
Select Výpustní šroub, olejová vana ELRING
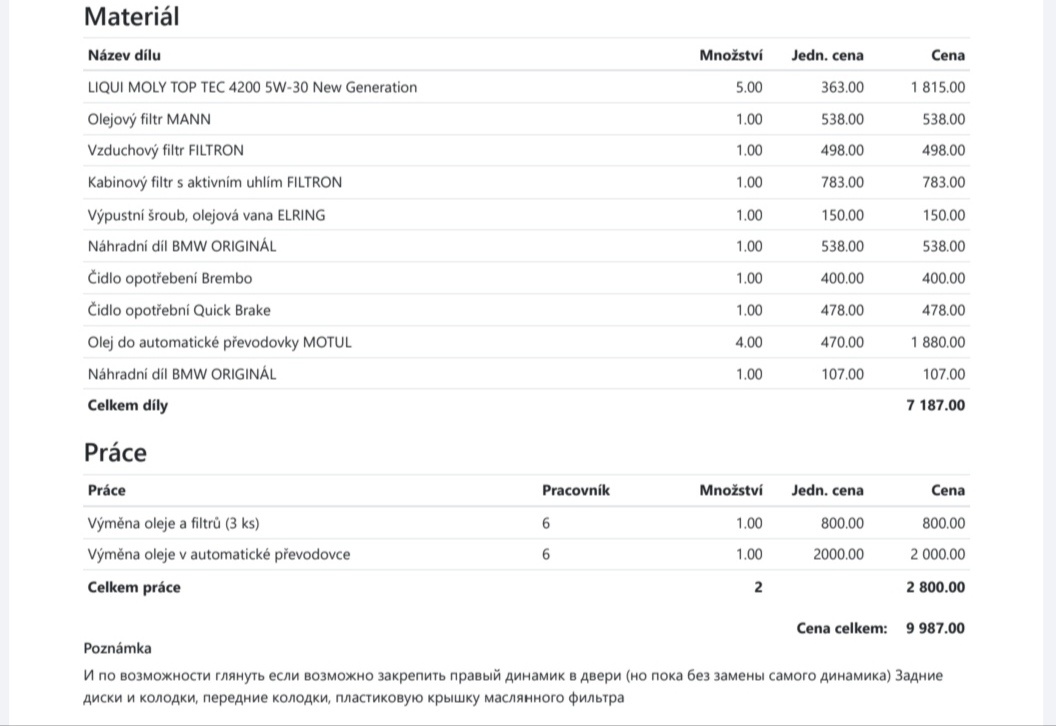(526, 215)
